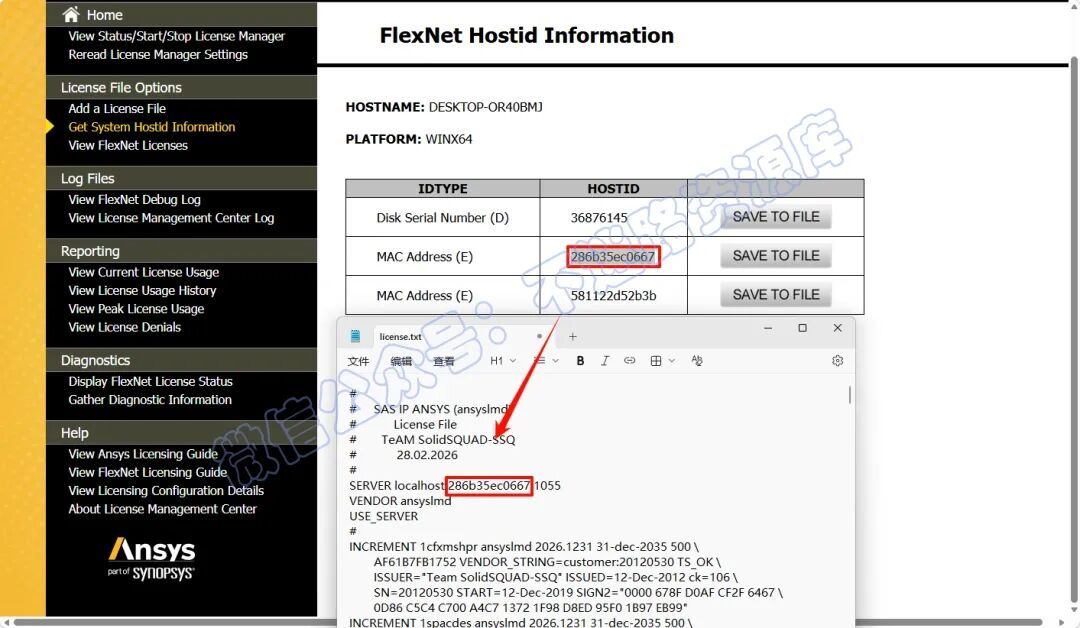Click the Disk Serial Number (D) cell
1080x628 pixels.
[442, 218]
